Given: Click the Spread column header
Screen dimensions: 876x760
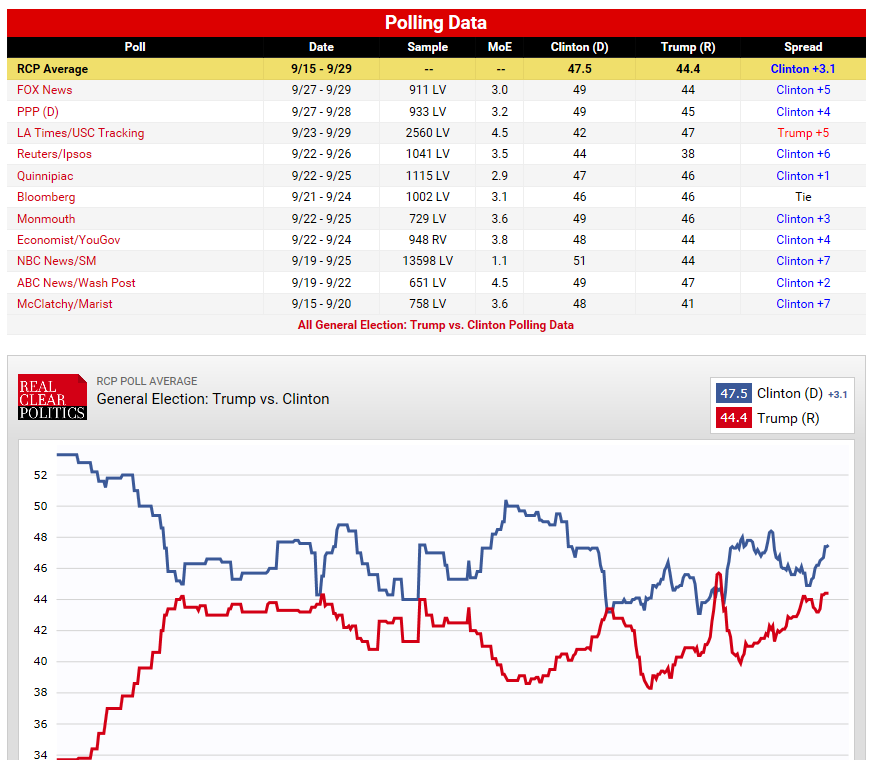Looking at the screenshot, I should [x=803, y=47].
